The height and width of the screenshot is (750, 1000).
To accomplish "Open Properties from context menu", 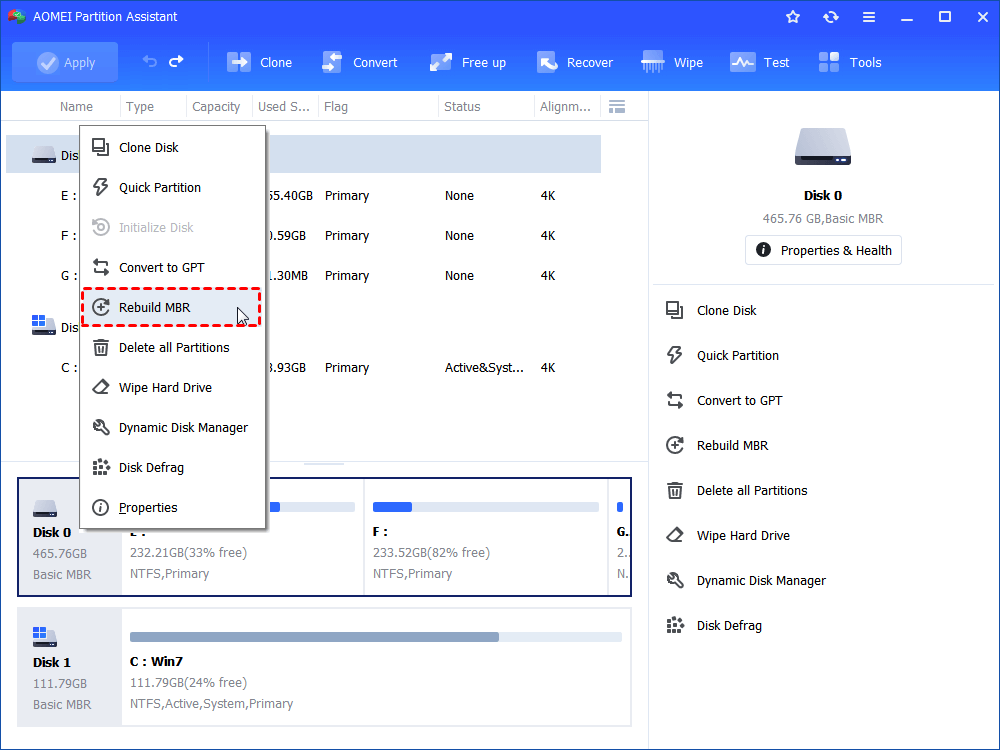I will click(172, 508).
